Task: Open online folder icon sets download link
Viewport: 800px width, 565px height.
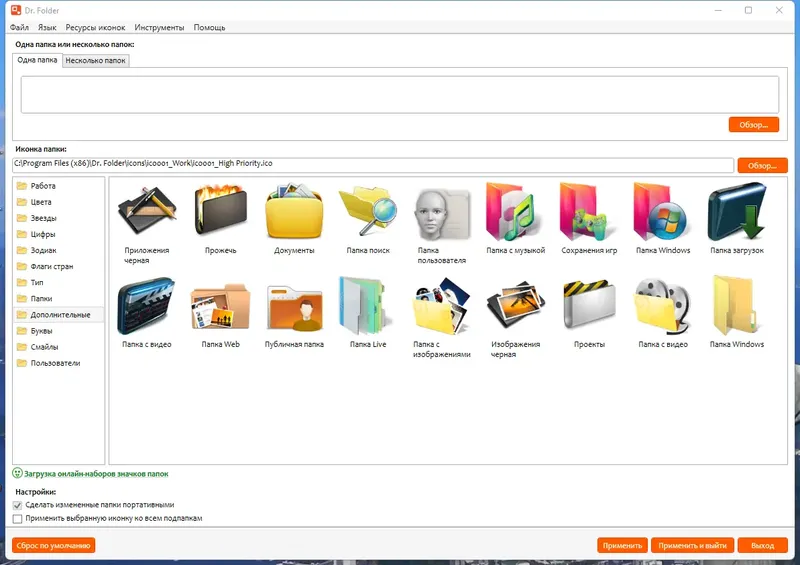Action: pyautogui.click(x=96, y=474)
